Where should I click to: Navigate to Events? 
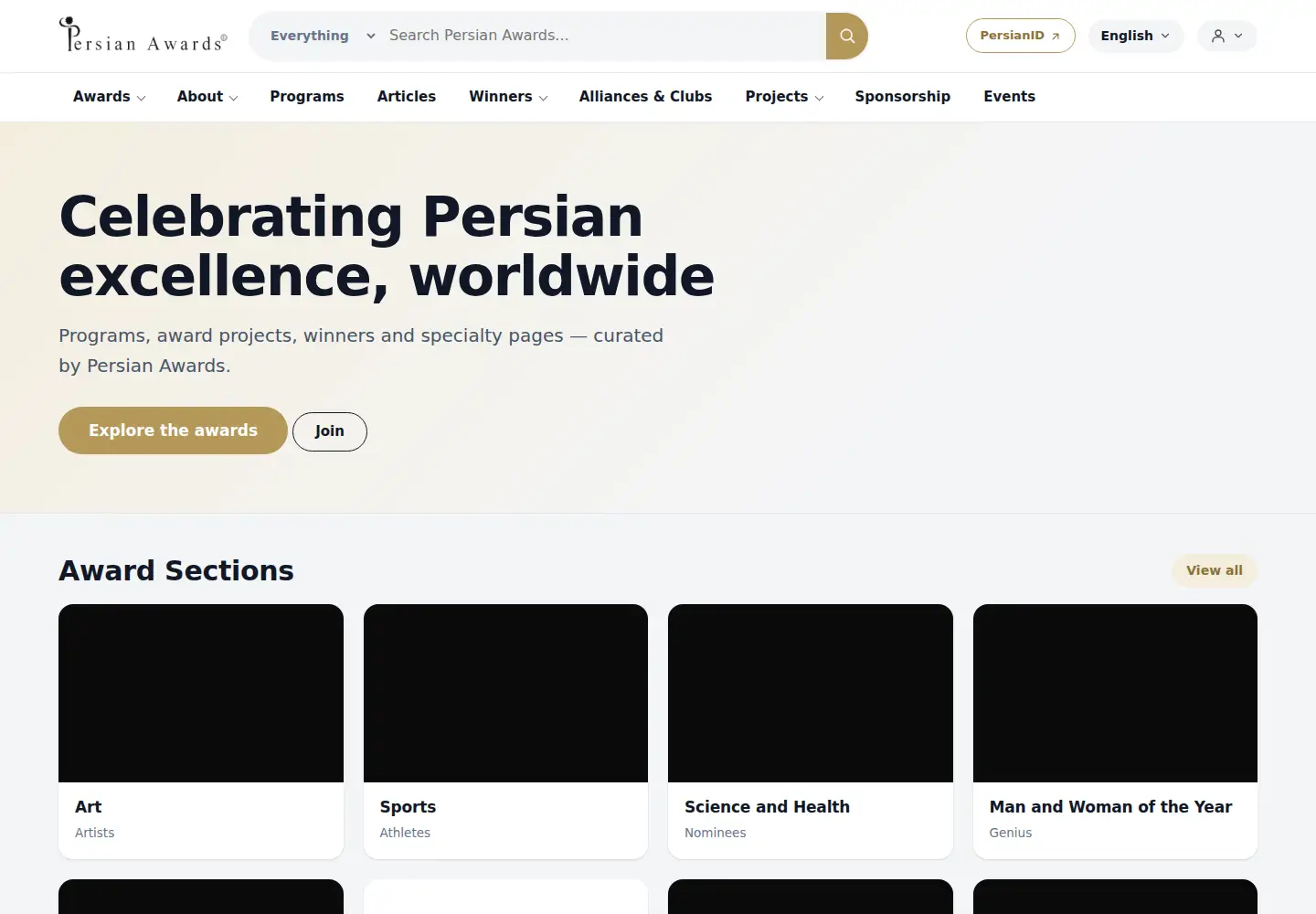1009,97
